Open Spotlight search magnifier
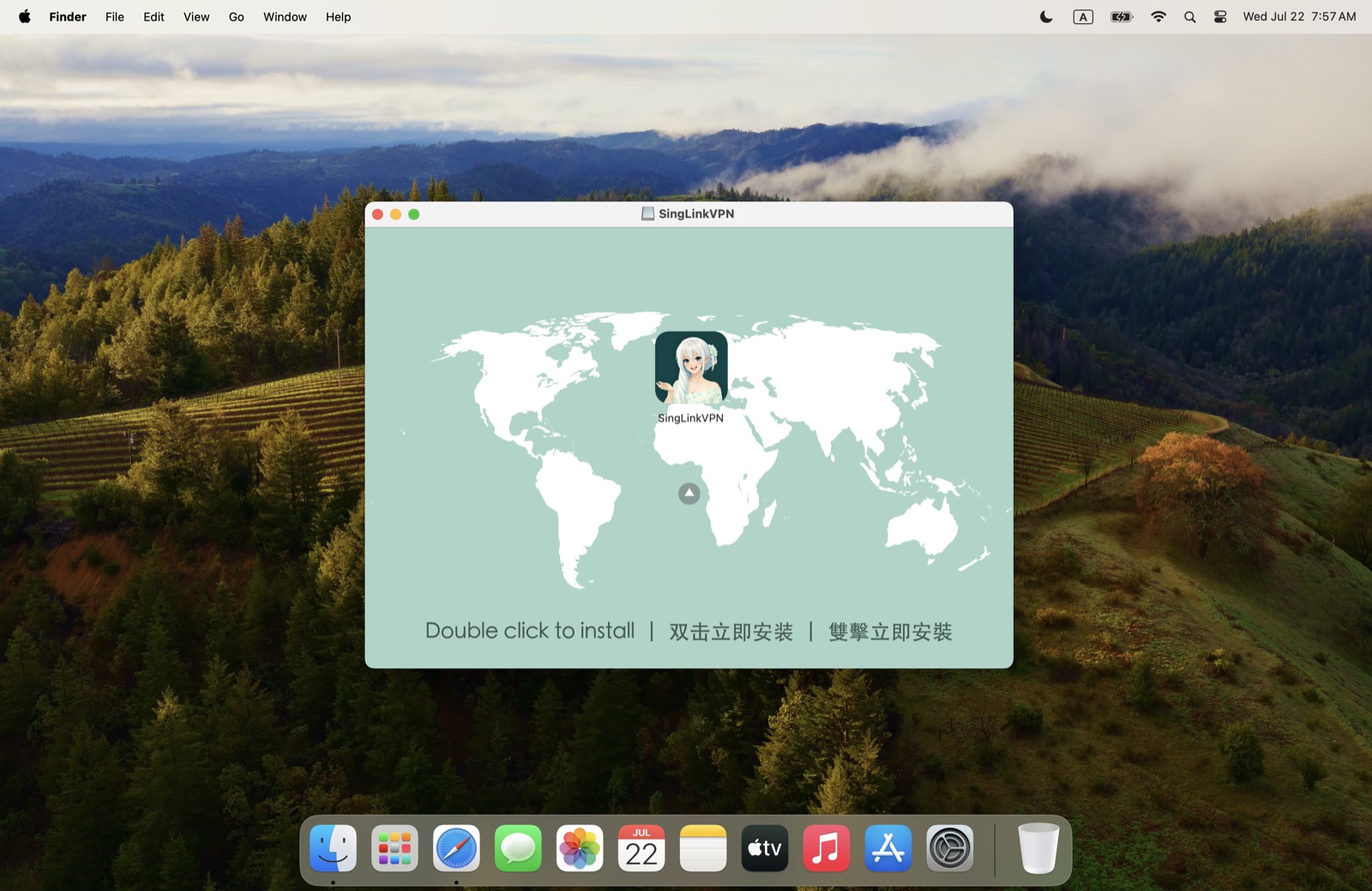This screenshot has height=891, width=1372. pos(1189,16)
